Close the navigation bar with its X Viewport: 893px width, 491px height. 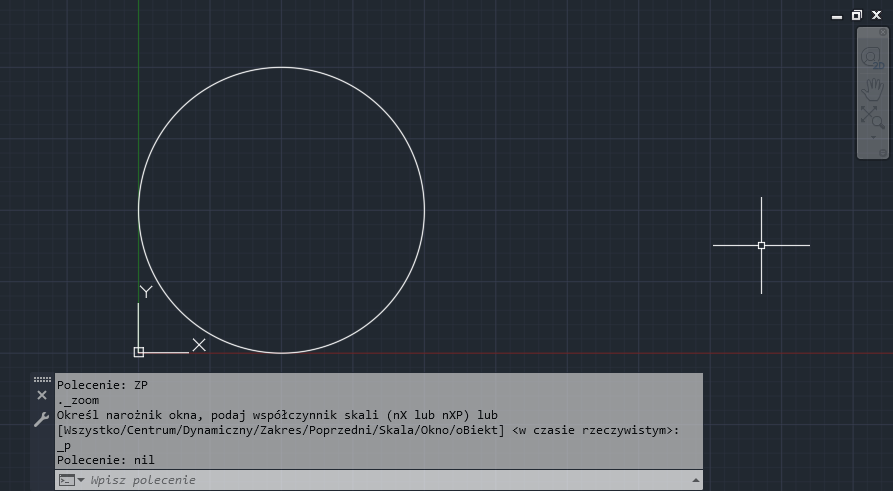(x=883, y=32)
